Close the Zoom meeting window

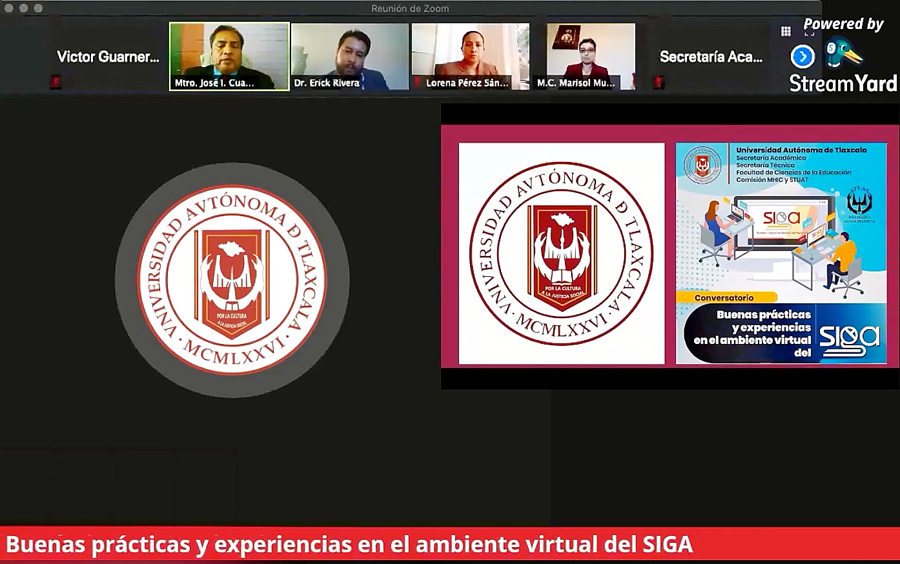click(9, 8)
